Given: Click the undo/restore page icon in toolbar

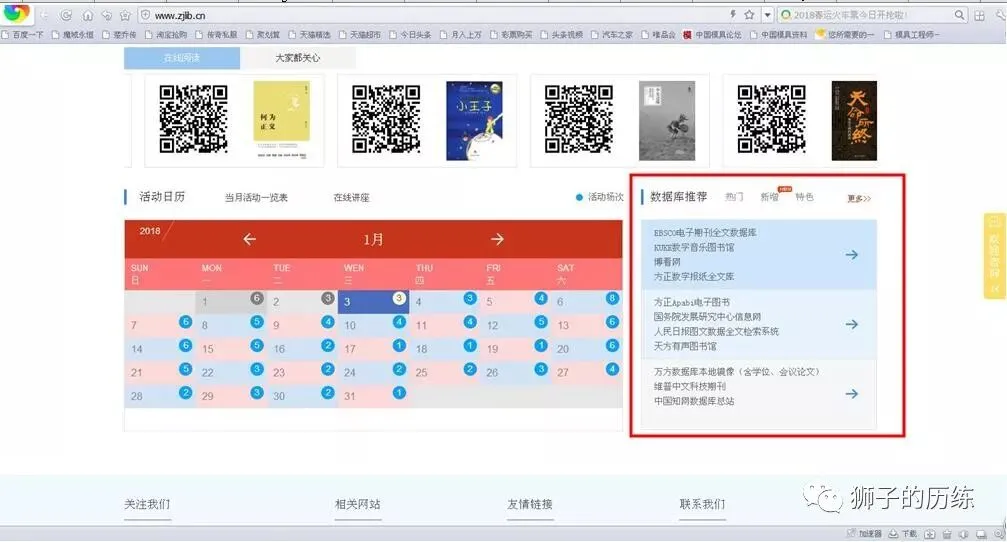Looking at the screenshot, I should pos(107,15).
